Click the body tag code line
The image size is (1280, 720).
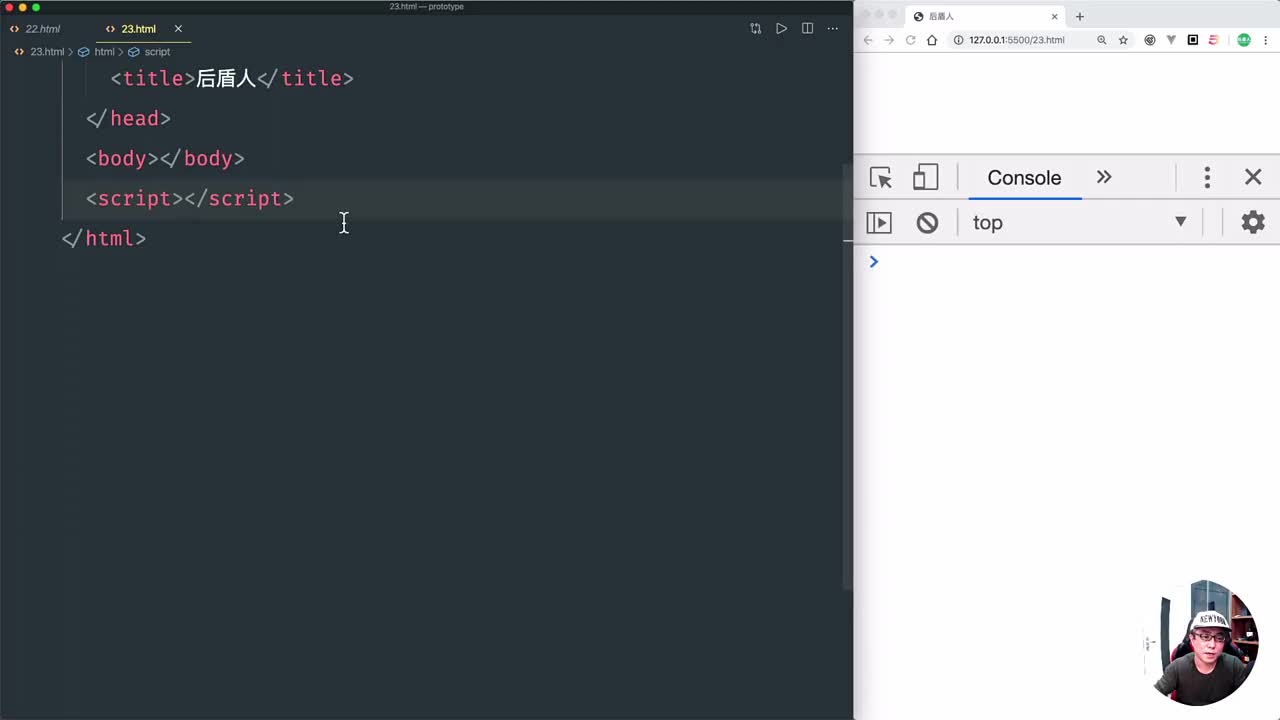[165, 158]
